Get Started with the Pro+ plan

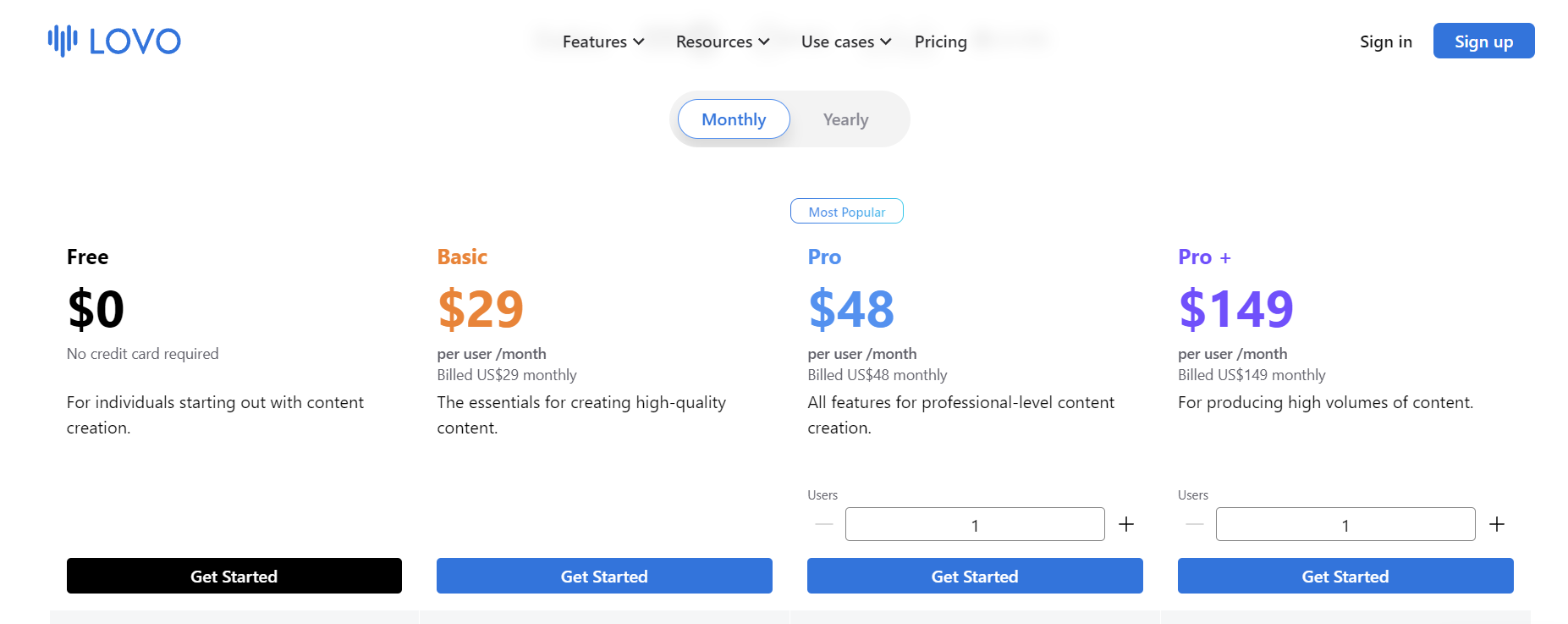[x=1345, y=576]
